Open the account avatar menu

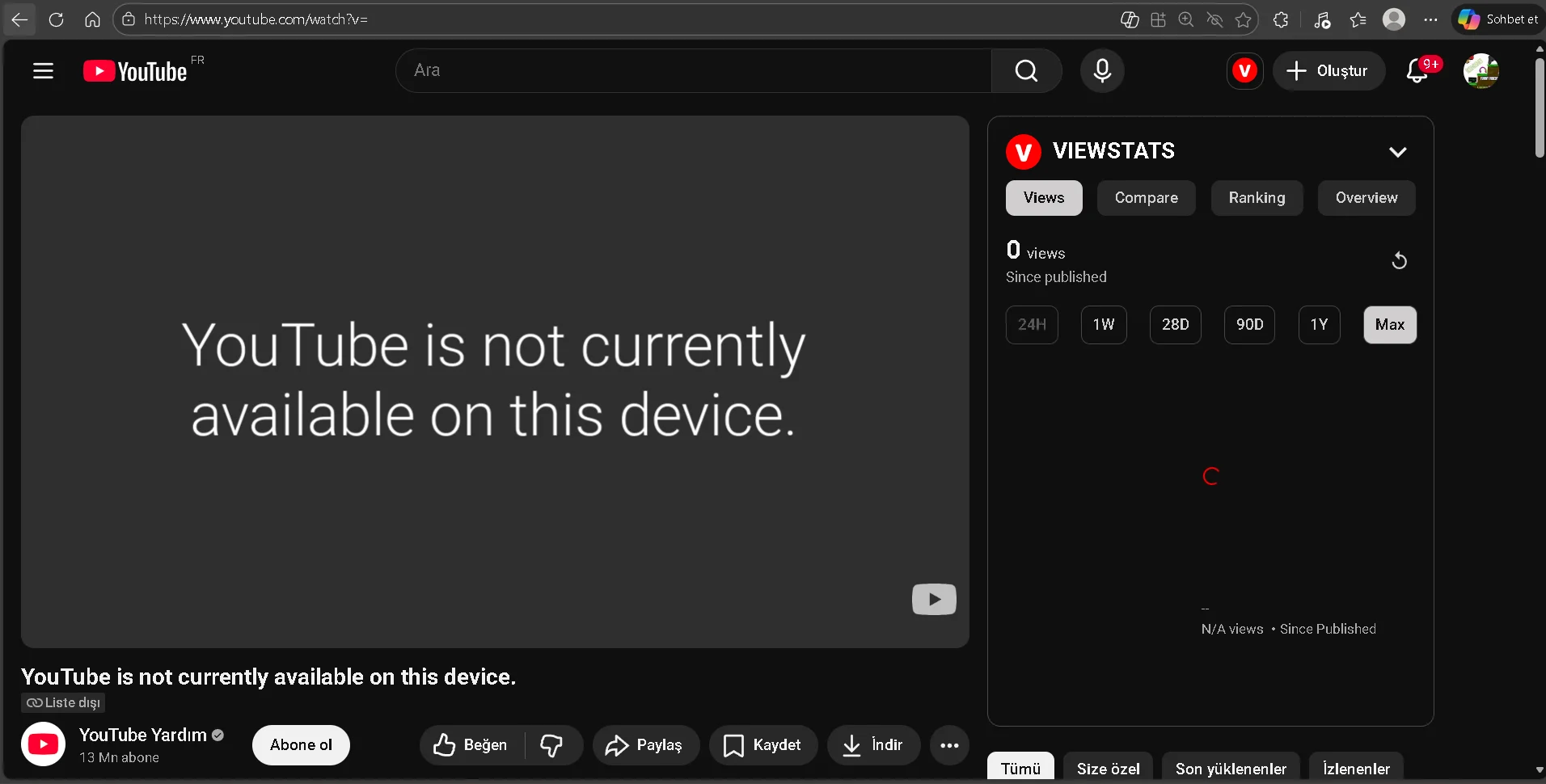[x=1481, y=71]
